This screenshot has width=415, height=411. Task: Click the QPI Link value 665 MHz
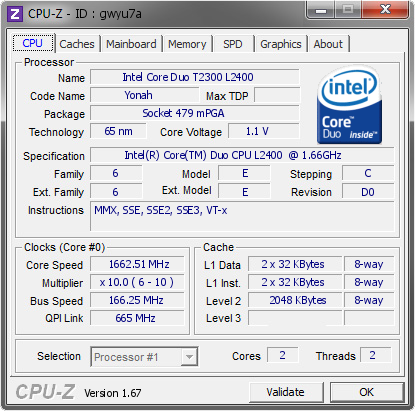coord(137,318)
